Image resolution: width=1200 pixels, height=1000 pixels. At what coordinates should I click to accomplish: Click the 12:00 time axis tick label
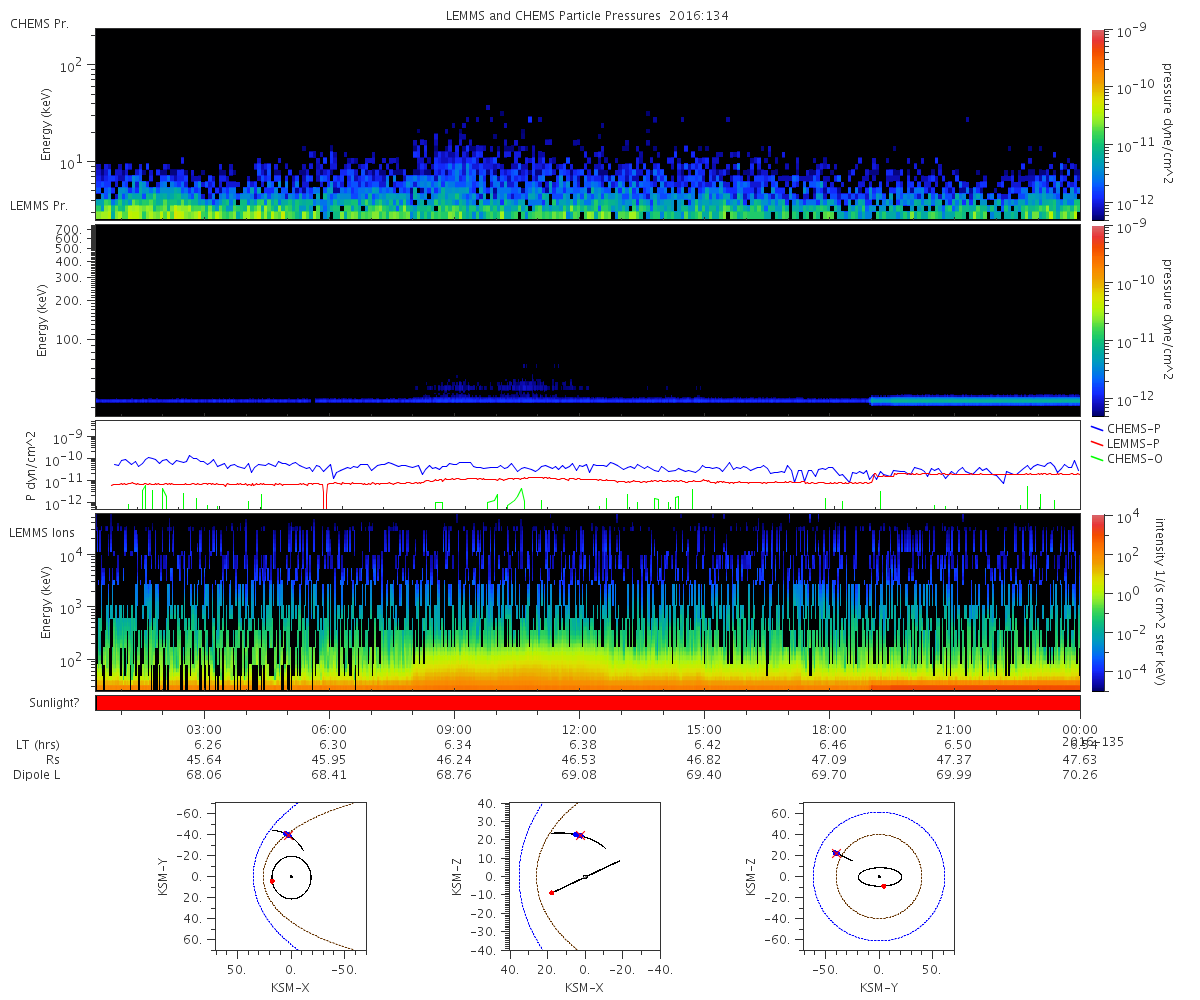579,729
